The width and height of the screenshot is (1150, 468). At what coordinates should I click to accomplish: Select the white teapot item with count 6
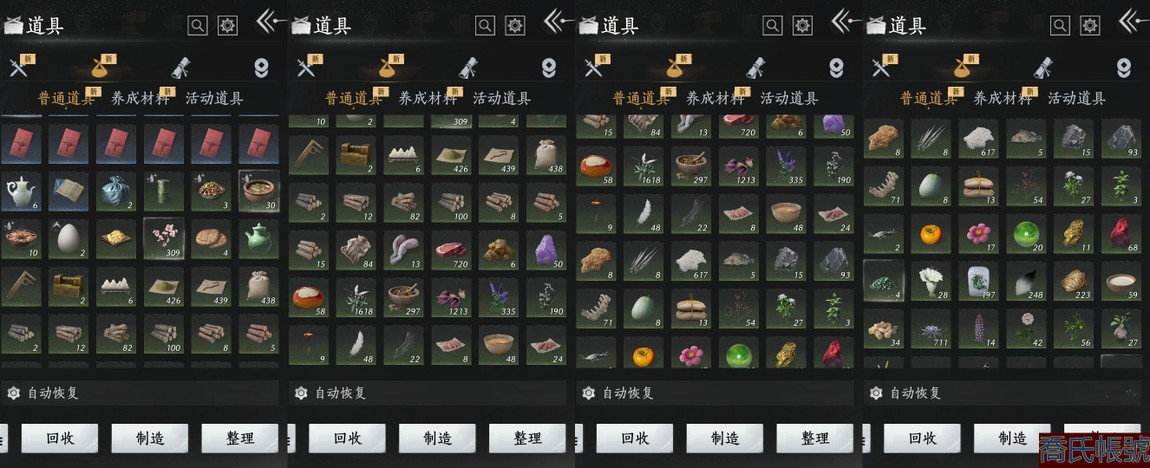coord(21,191)
